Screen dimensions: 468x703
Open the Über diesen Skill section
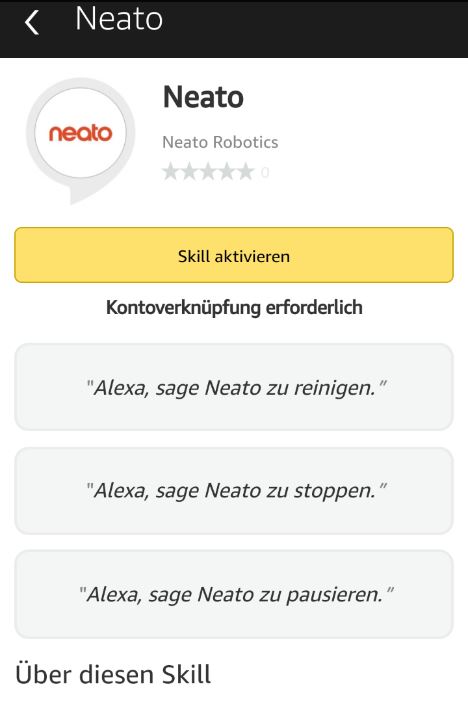click(x=113, y=674)
